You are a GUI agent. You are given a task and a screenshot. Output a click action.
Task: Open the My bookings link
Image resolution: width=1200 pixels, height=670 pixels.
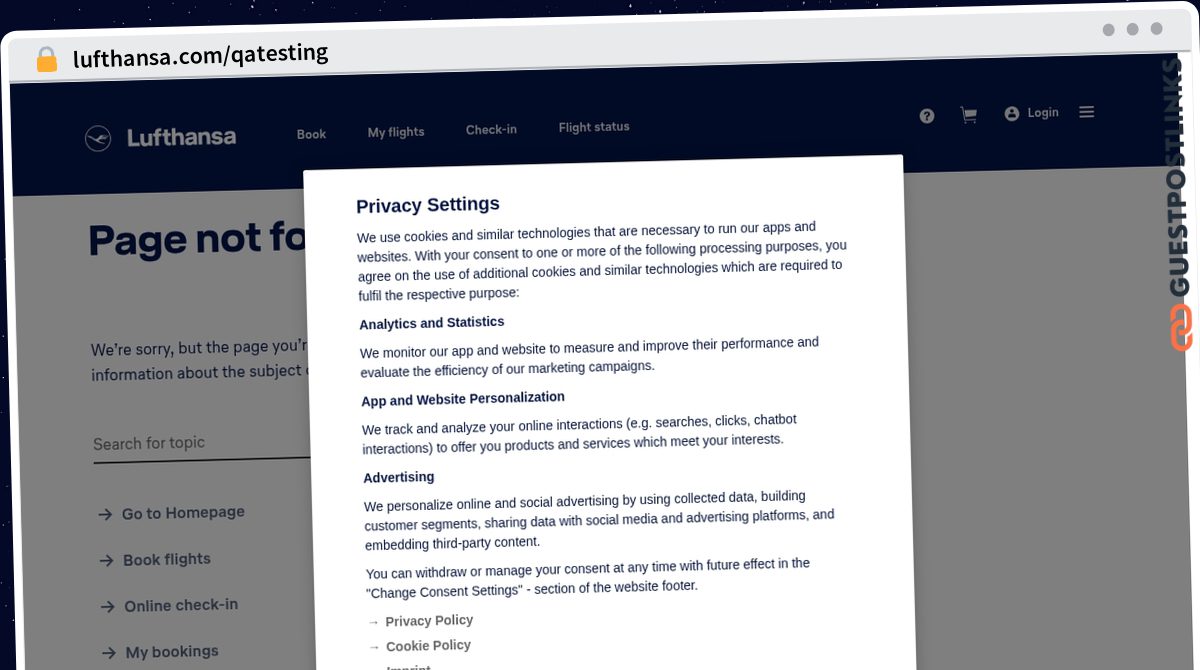click(172, 652)
